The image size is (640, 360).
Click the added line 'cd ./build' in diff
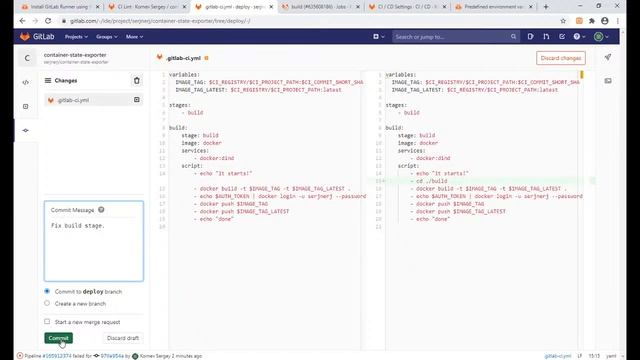[x=431, y=181]
